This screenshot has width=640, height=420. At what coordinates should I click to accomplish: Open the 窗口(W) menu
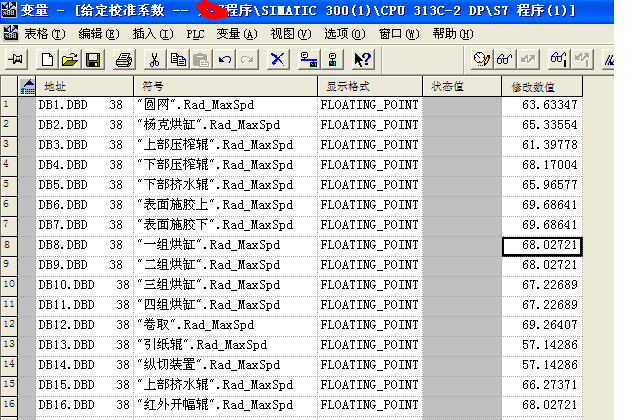coord(399,34)
